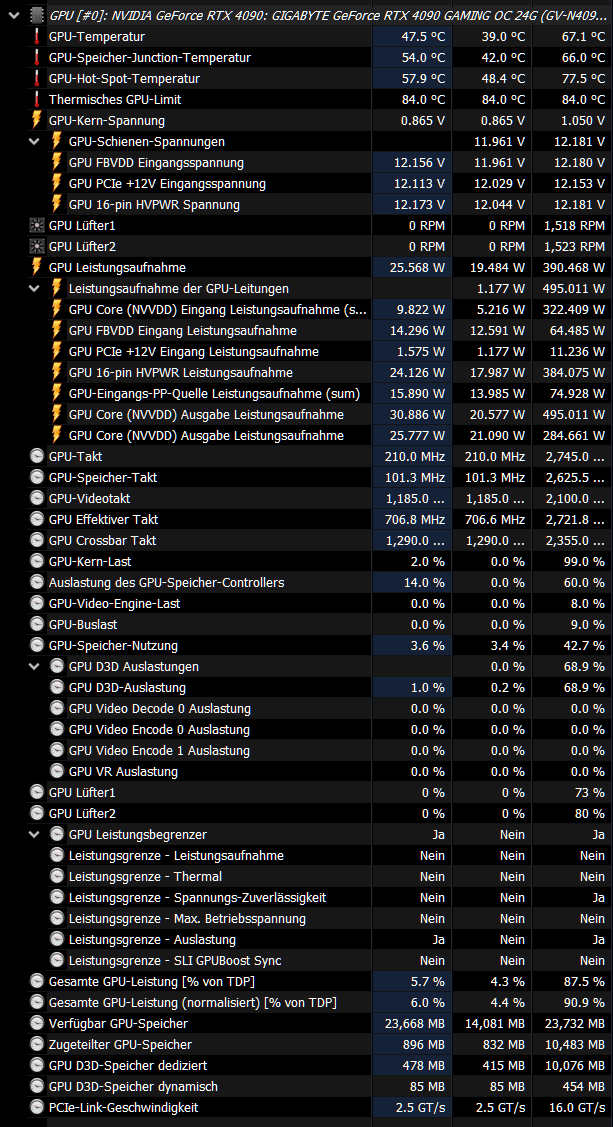Click the 99.0 % maximum core load value
Image resolution: width=613 pixels, height=1127 pixels.
pos(584,561)
